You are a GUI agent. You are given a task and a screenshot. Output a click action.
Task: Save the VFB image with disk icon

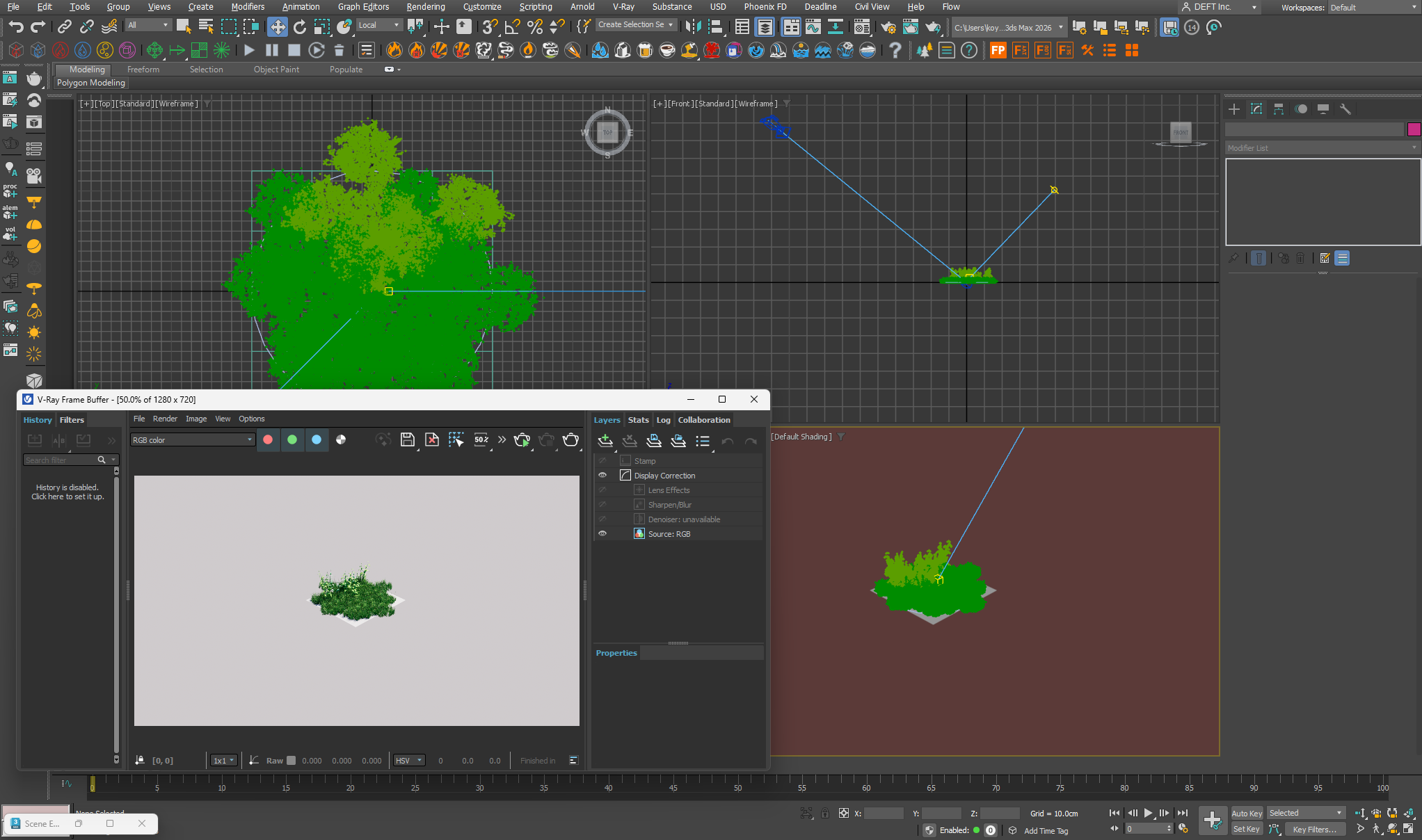pos(408,439)
